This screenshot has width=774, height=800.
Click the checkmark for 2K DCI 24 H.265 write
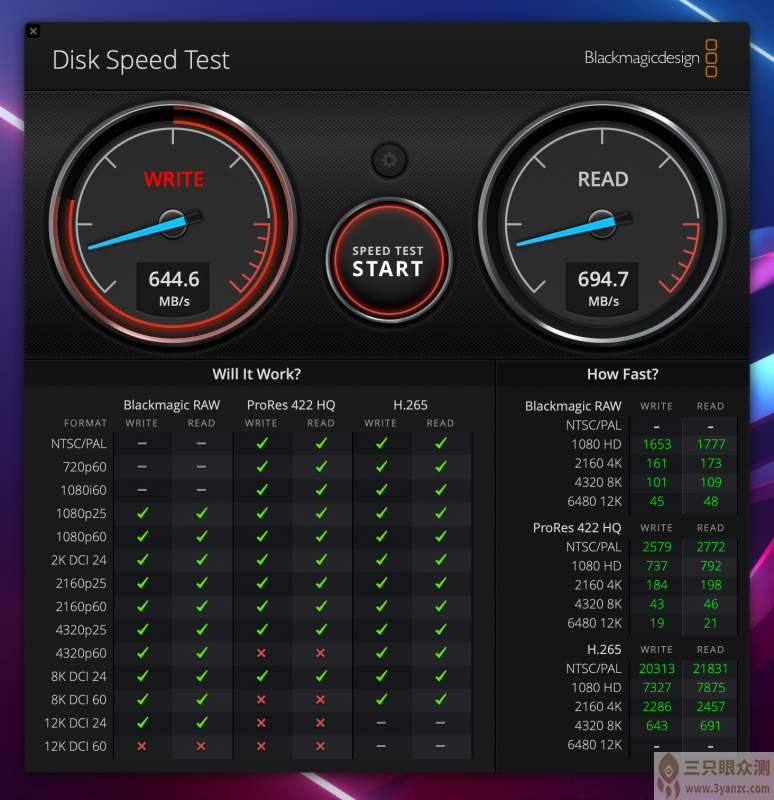[381, 559]
